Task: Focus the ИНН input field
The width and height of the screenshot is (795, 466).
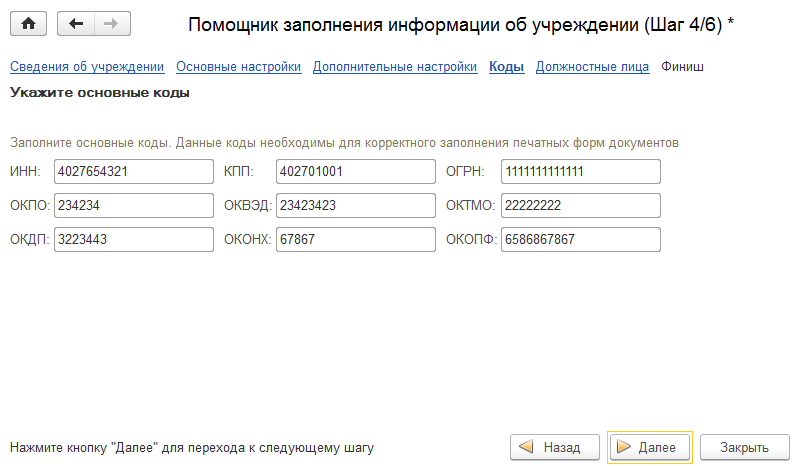Action: point(134,172)
